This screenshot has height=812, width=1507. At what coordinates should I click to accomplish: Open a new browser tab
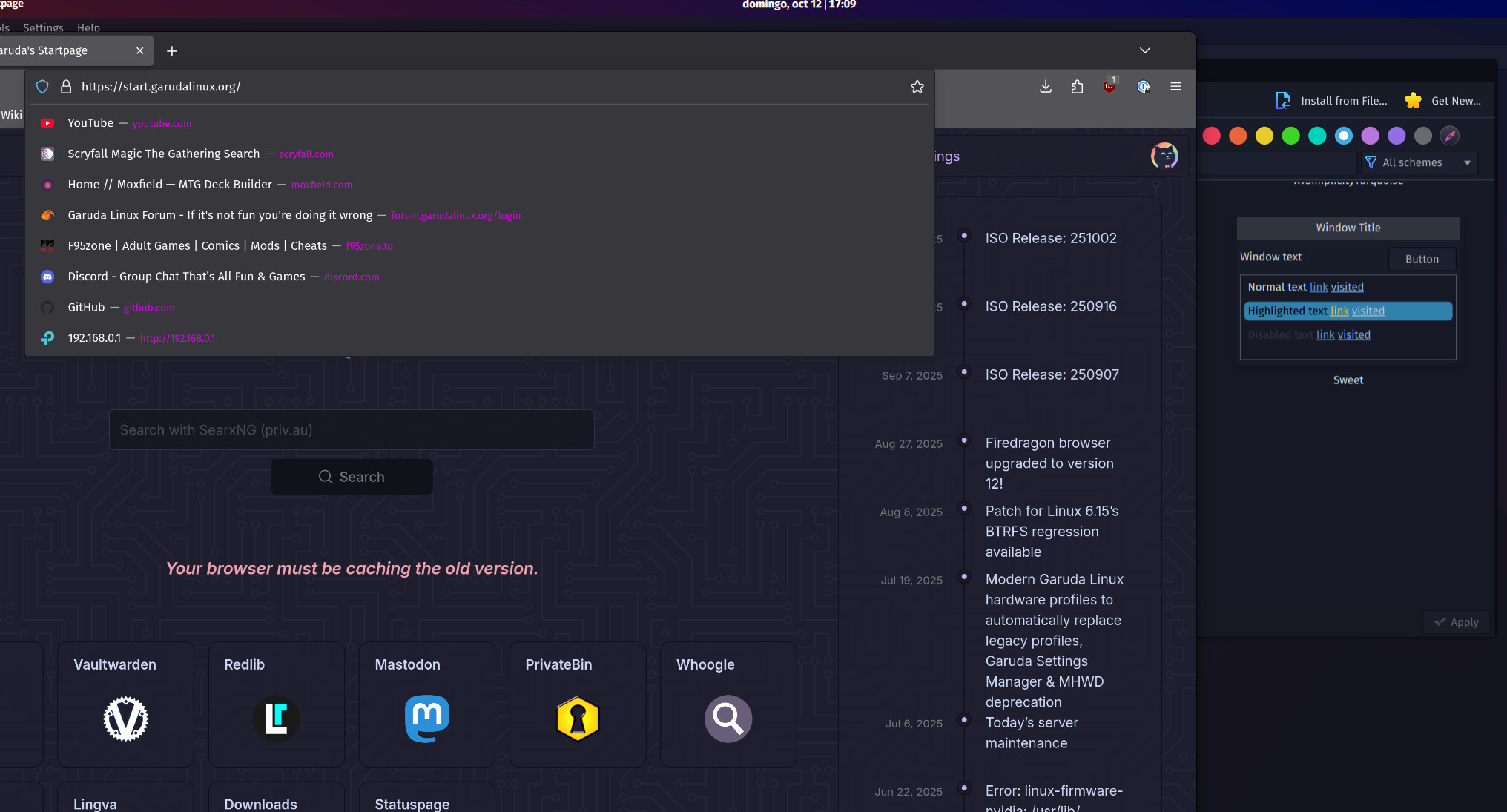click(x=172, y=51)
